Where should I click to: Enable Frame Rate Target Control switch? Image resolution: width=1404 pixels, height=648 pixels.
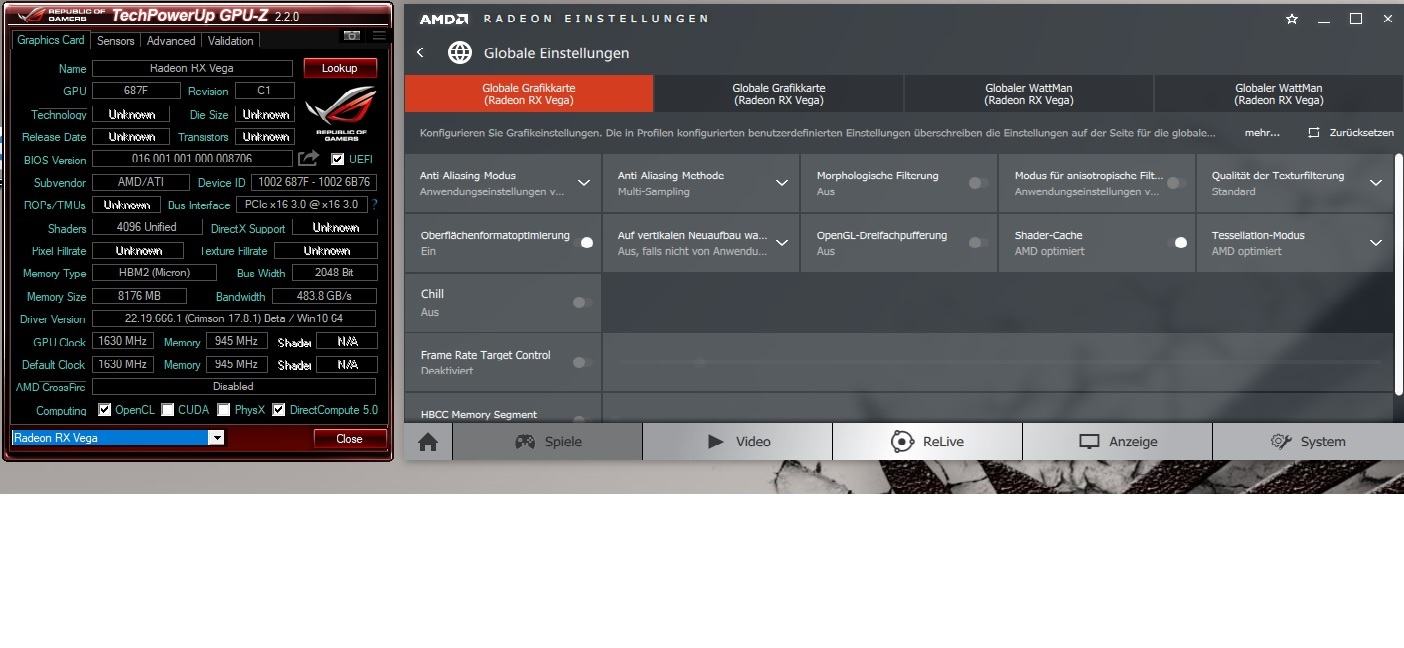point(583,362)
